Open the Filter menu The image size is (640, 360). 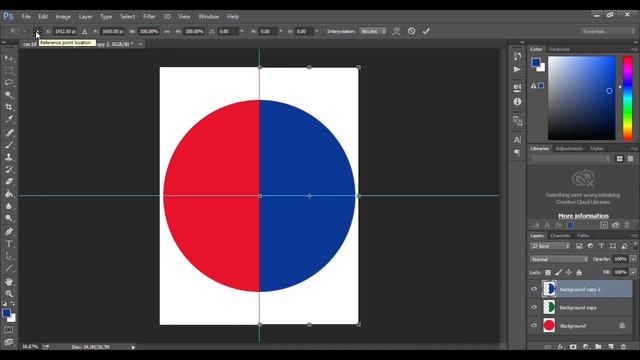point(149,17)
